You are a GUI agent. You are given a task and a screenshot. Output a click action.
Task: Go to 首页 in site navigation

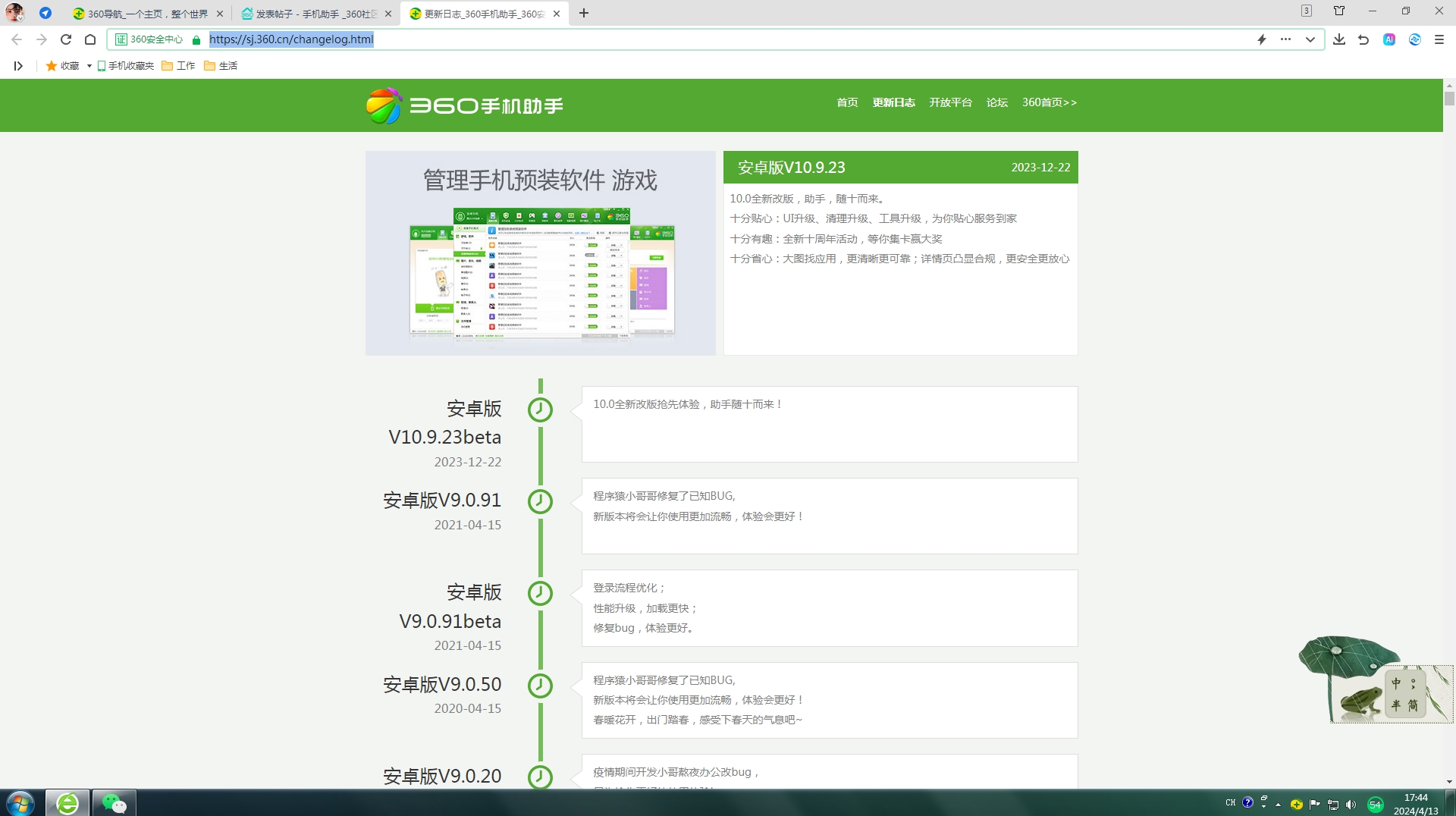(847, 102)
